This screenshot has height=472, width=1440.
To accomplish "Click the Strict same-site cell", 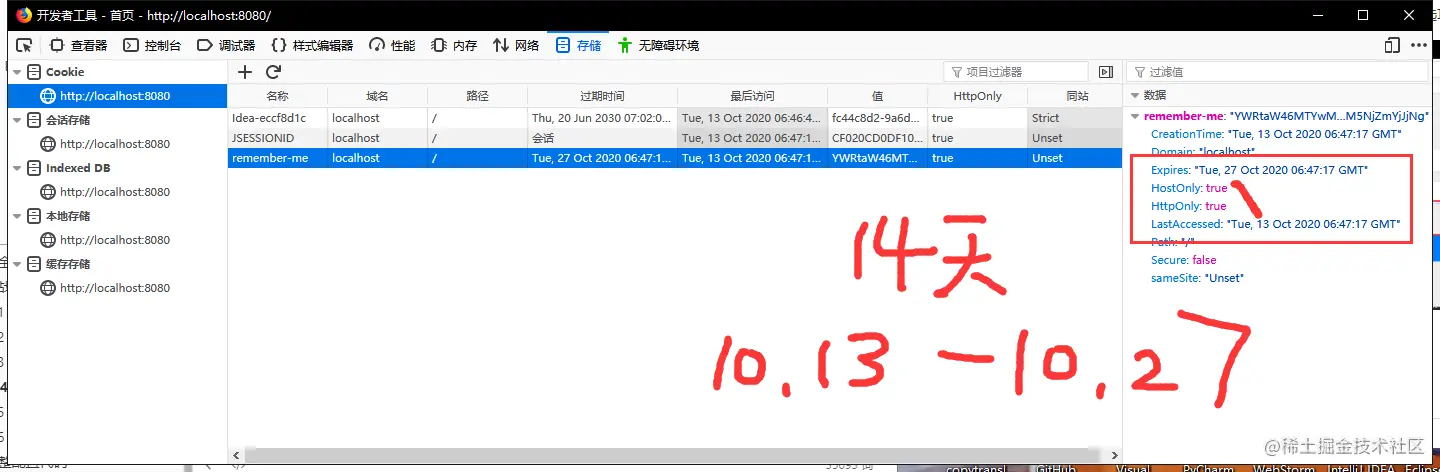I will pyautogui.click(x=1075, y=118).
